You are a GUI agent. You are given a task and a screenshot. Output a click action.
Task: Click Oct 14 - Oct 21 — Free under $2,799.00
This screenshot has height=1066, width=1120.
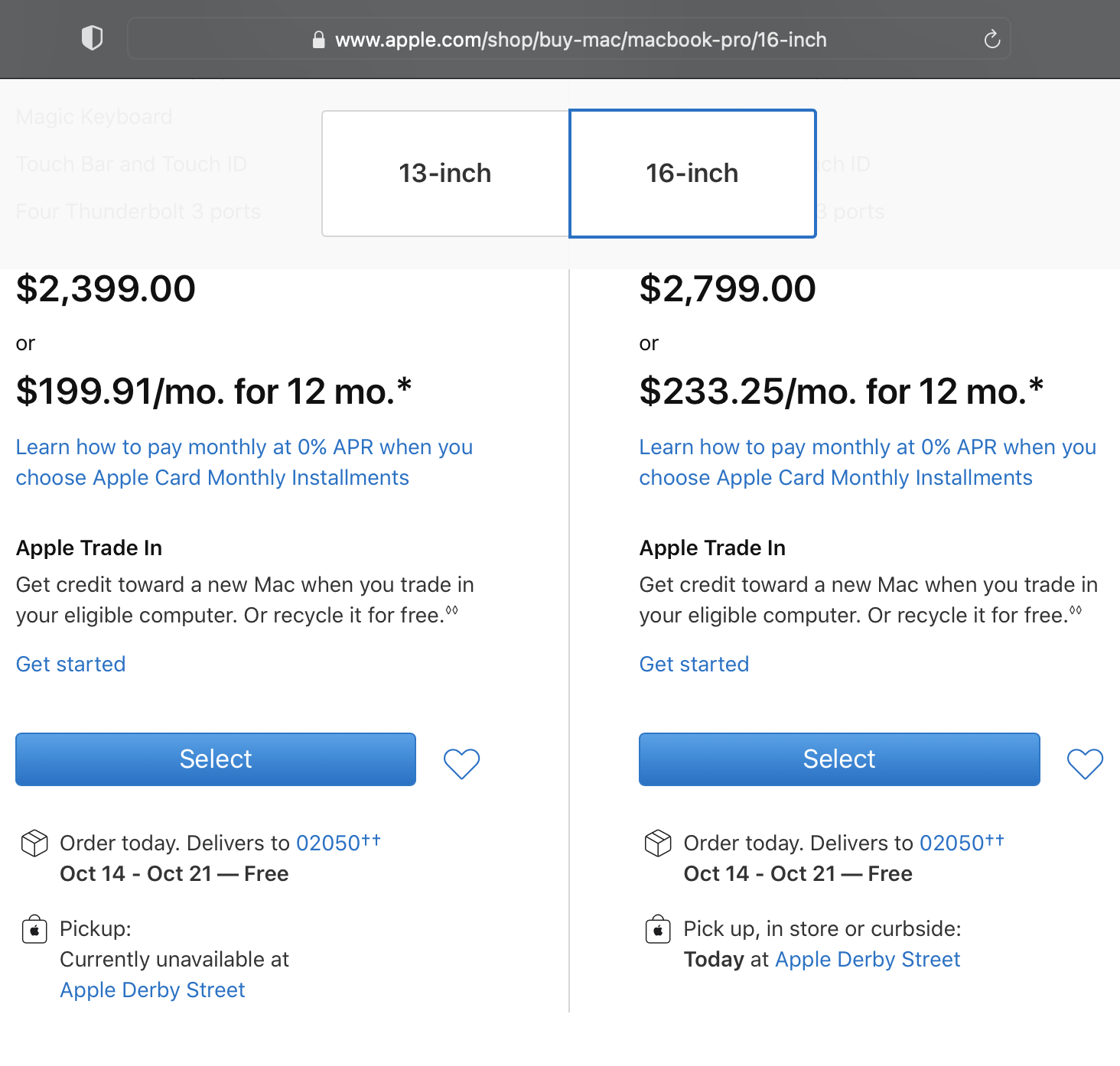click(798, 873)
